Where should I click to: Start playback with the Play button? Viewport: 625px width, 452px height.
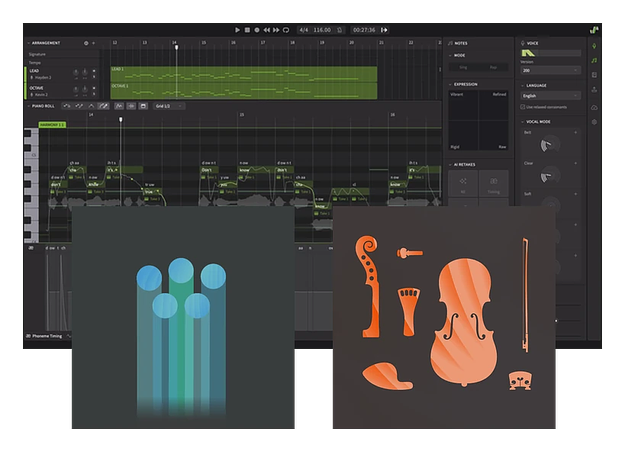[237, 30]
